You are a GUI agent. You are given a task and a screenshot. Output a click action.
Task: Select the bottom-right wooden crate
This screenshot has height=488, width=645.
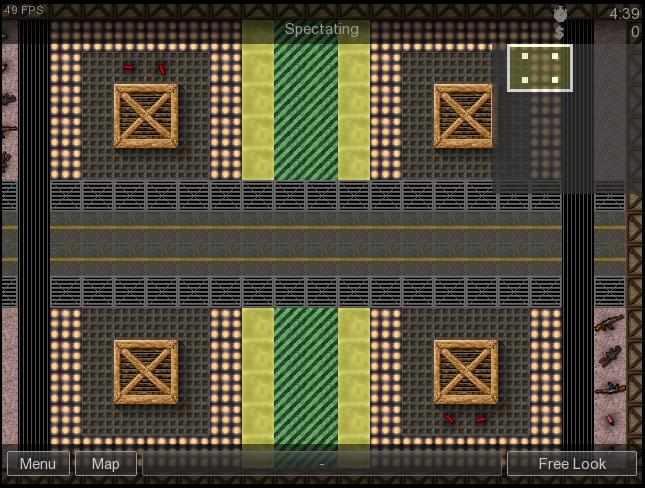[x=466, y=372]
